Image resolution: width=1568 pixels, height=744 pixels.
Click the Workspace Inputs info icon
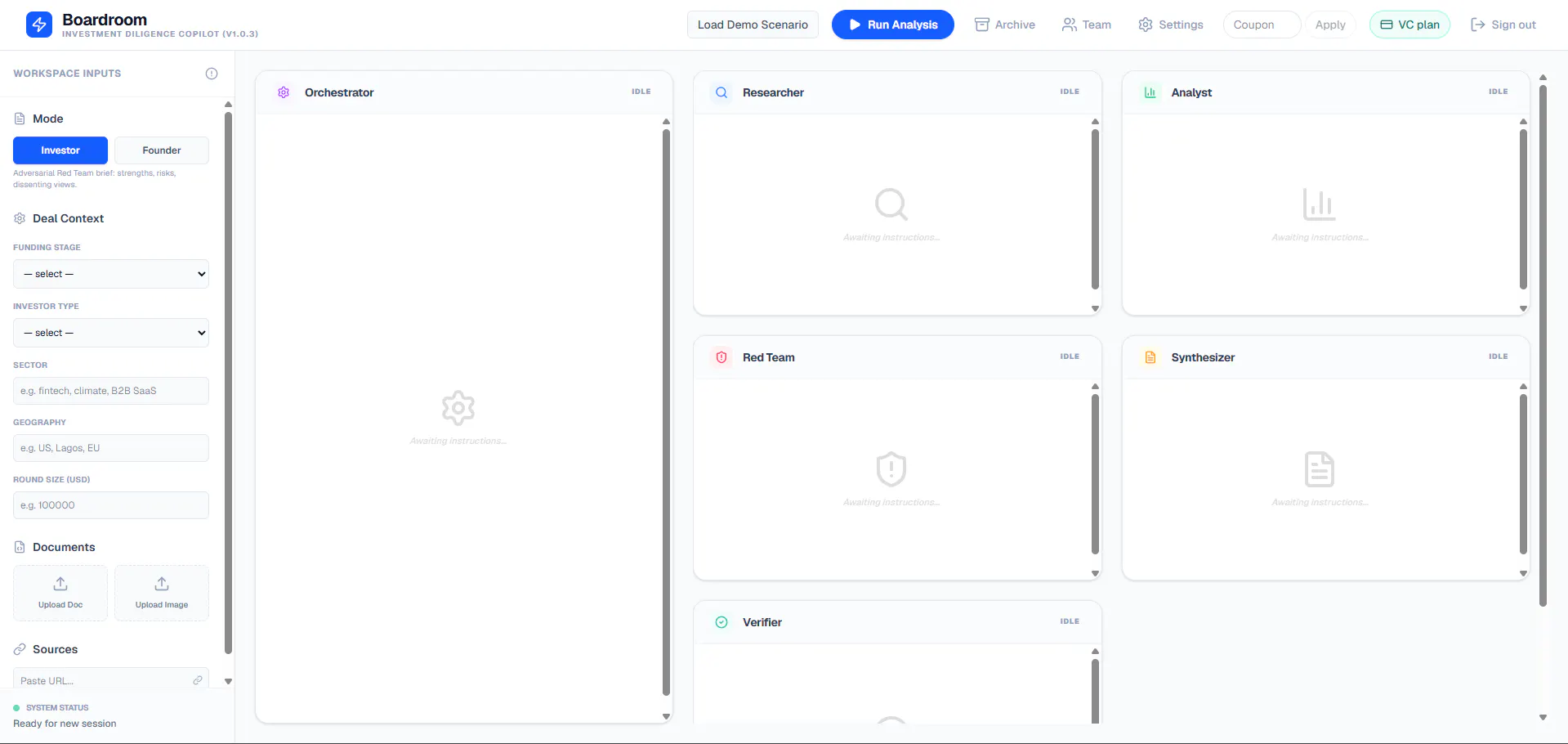pyautogui.click(x=212, y=74)
